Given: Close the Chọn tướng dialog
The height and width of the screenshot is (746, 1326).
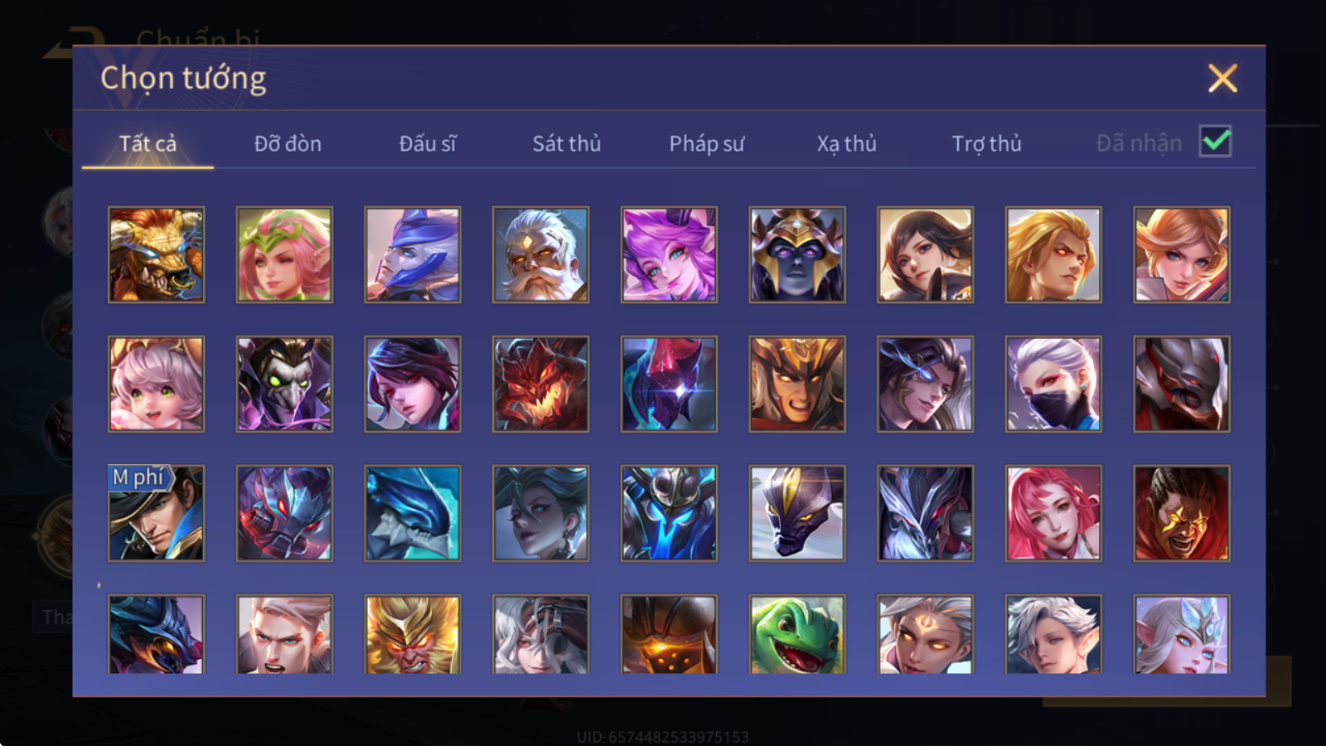Looking at the screenshot, I should coord(1222,78).
